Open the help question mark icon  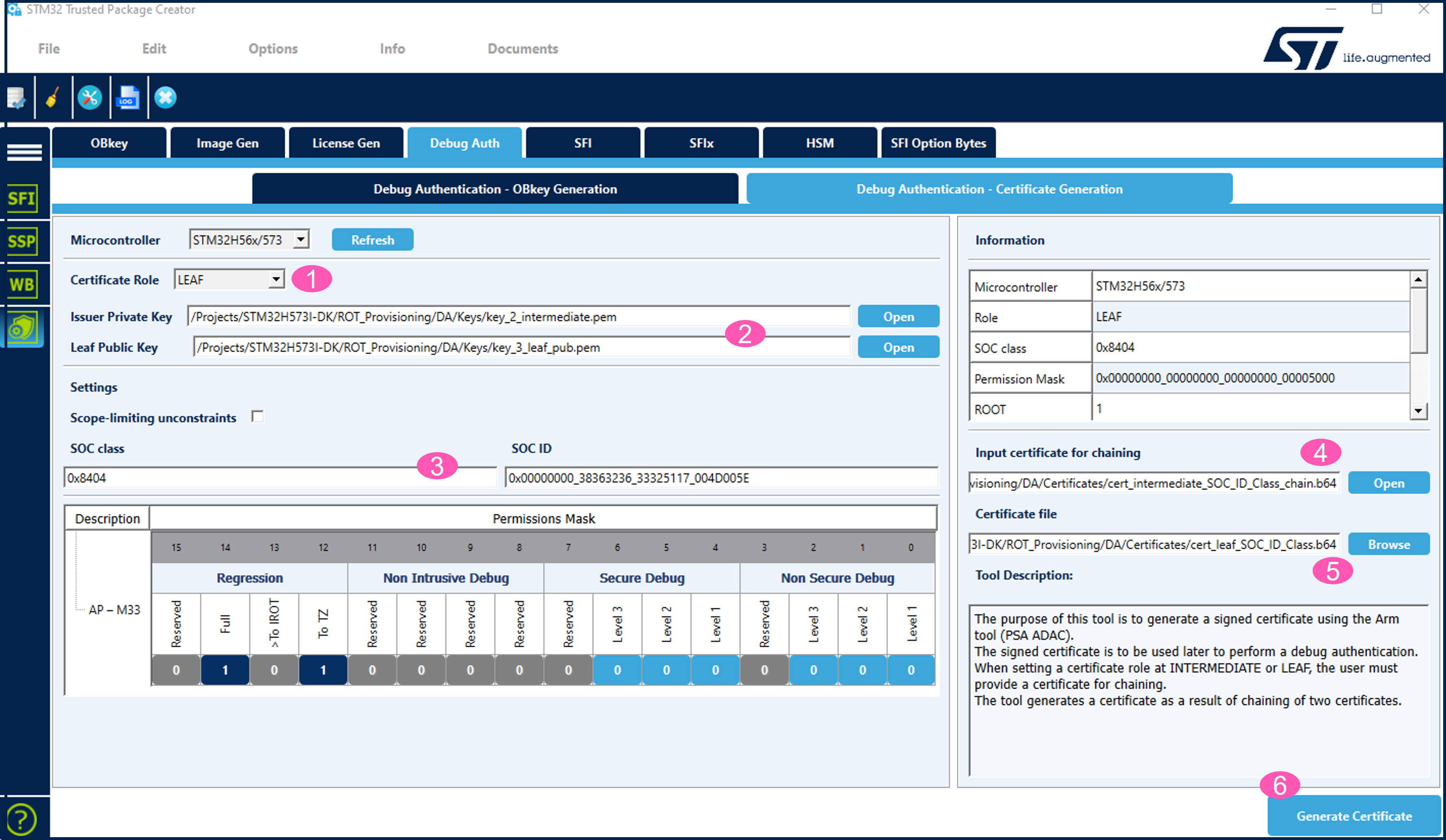tap(21, 819)
